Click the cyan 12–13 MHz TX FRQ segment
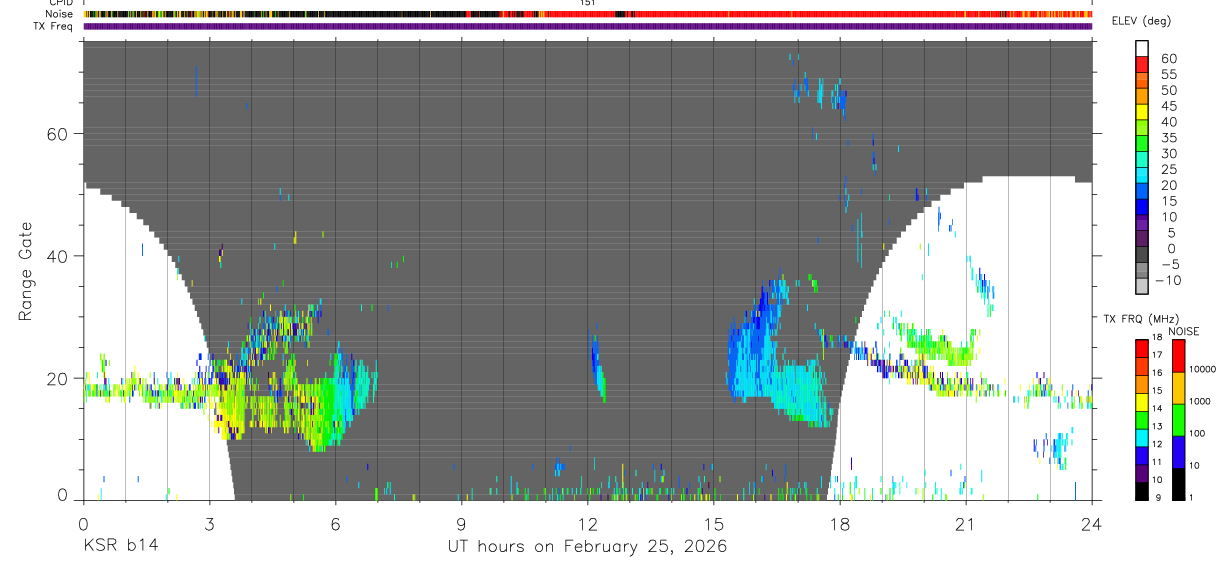The width and height of the screenshot is (1228, 567). click(x=1142, y=437)
